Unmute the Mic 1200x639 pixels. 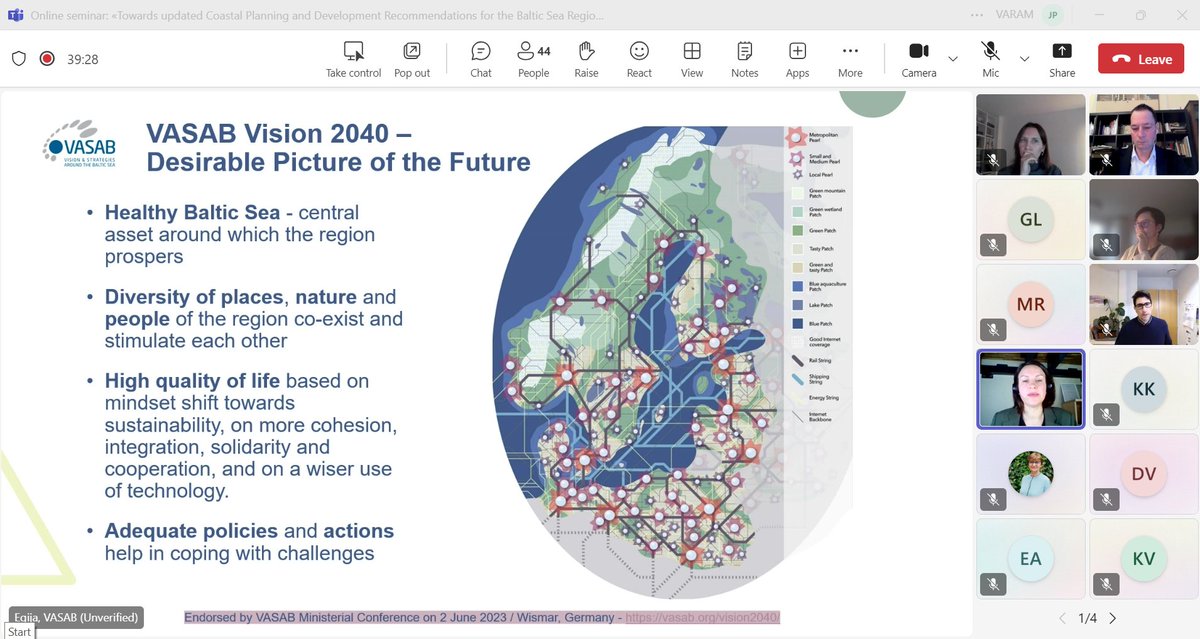point(991,59)
